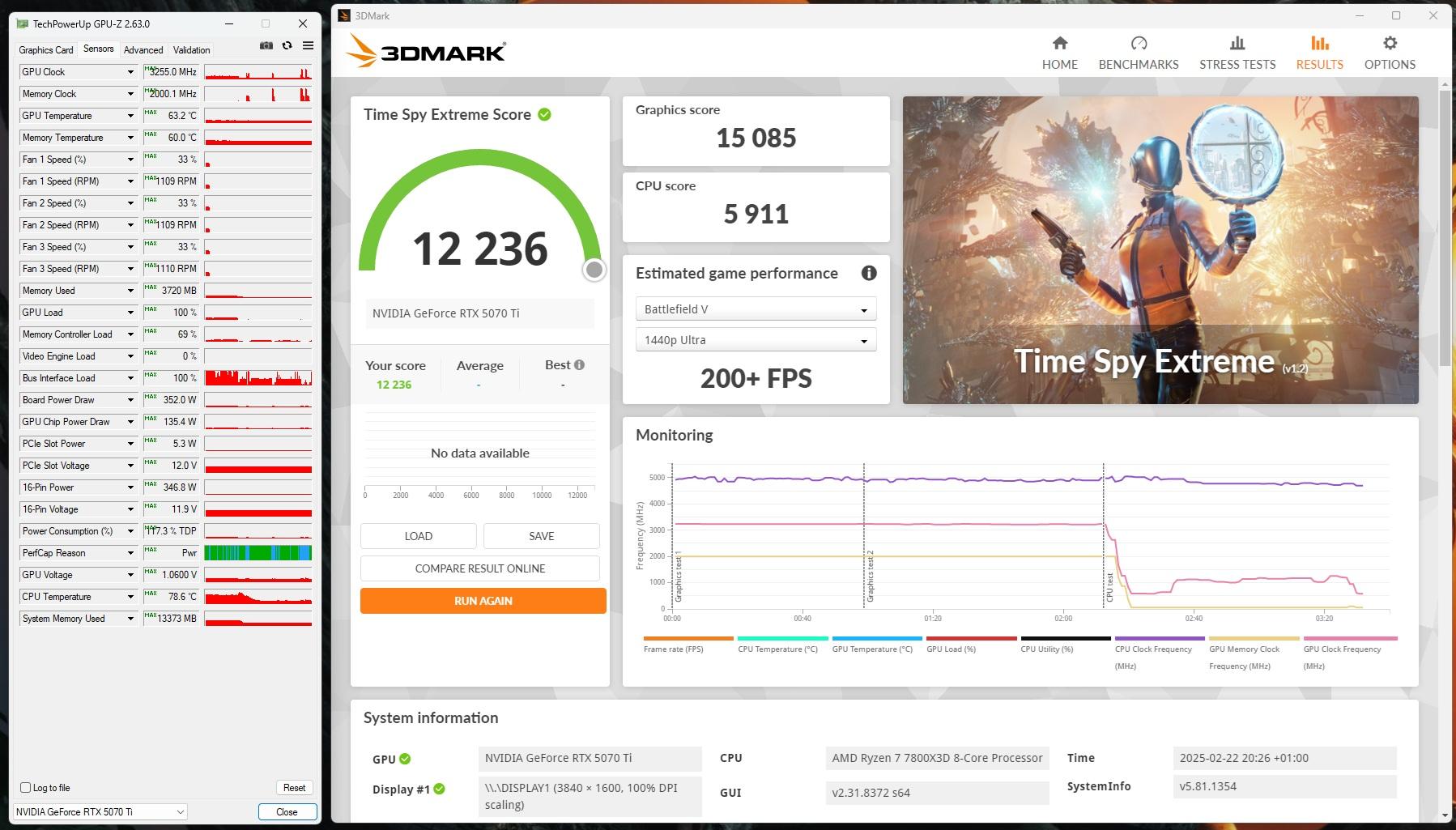Expand the CPU Temperature sensor dropdown in GPU-Z

(130, 597)
